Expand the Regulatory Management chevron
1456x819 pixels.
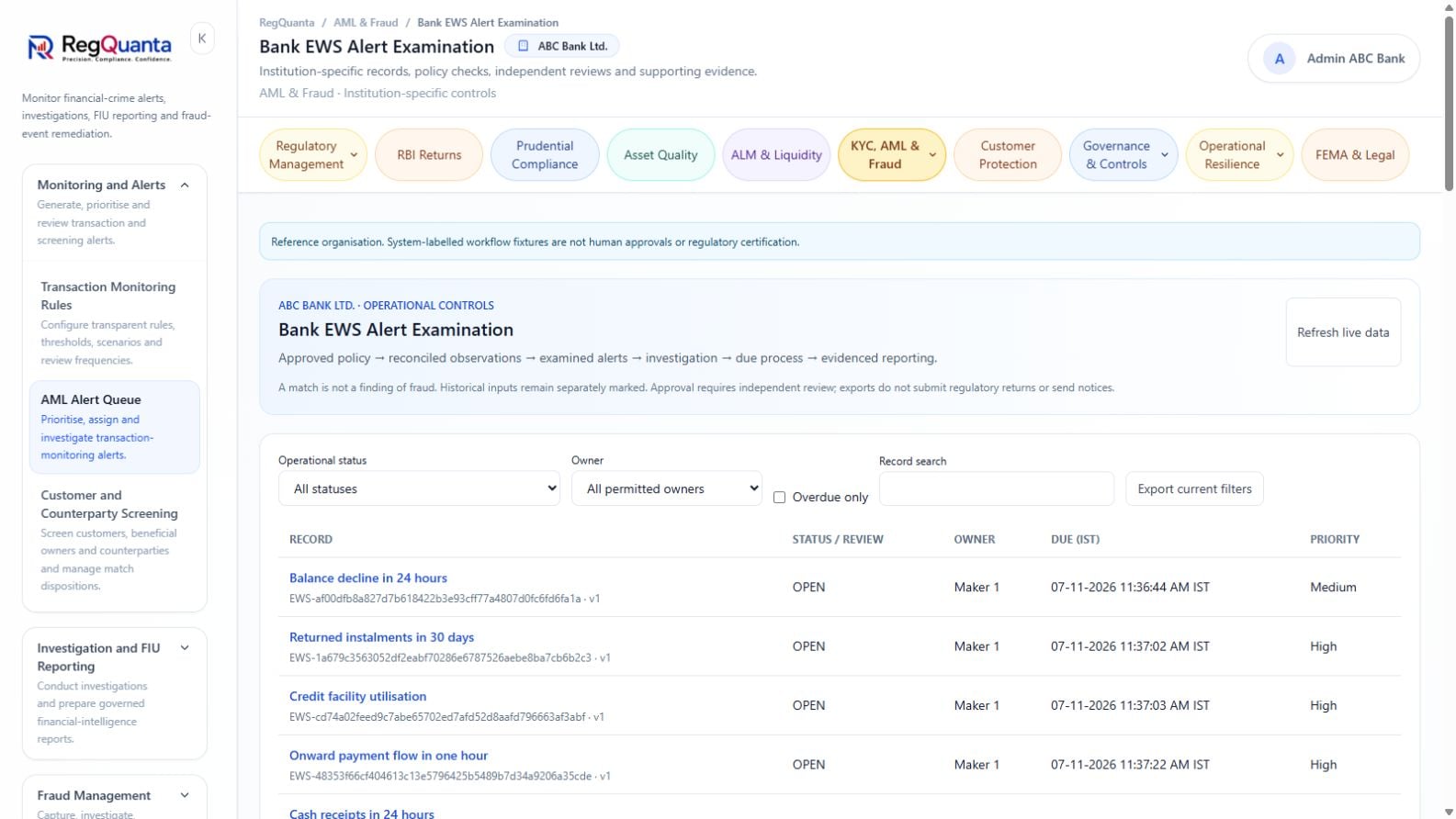tap(355, 155)
